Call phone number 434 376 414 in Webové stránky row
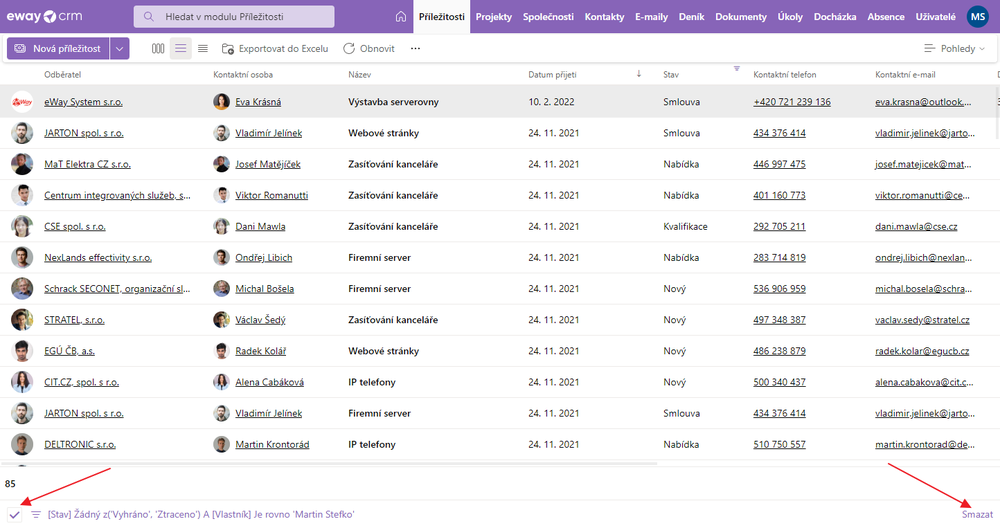1000x528 pixels. click(779, 133)
